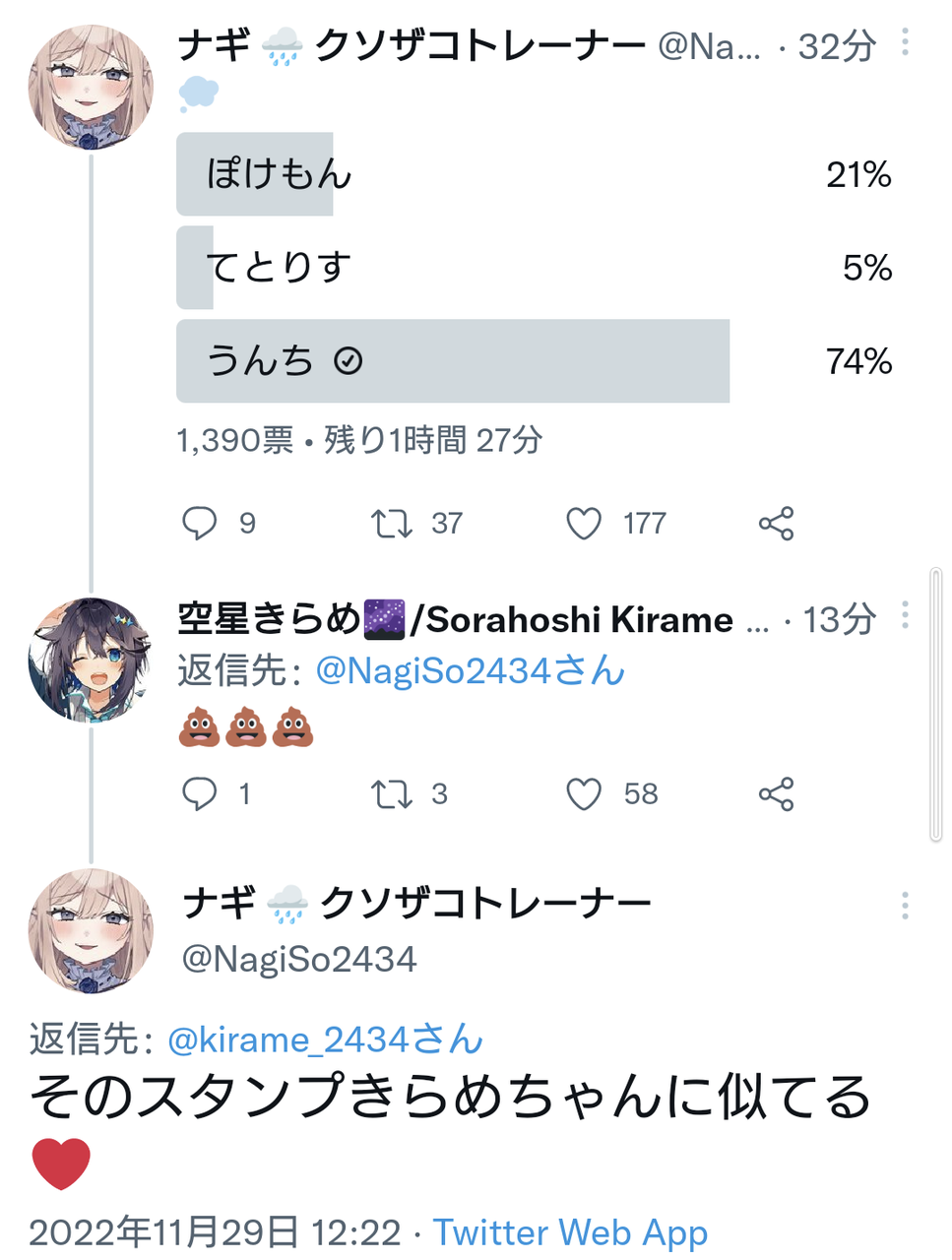The width and height of the screenshot is (952, 1260).
Task: Open more options on the bottom reply tweet
Action: pyautogui.click(x=905, y=906)
